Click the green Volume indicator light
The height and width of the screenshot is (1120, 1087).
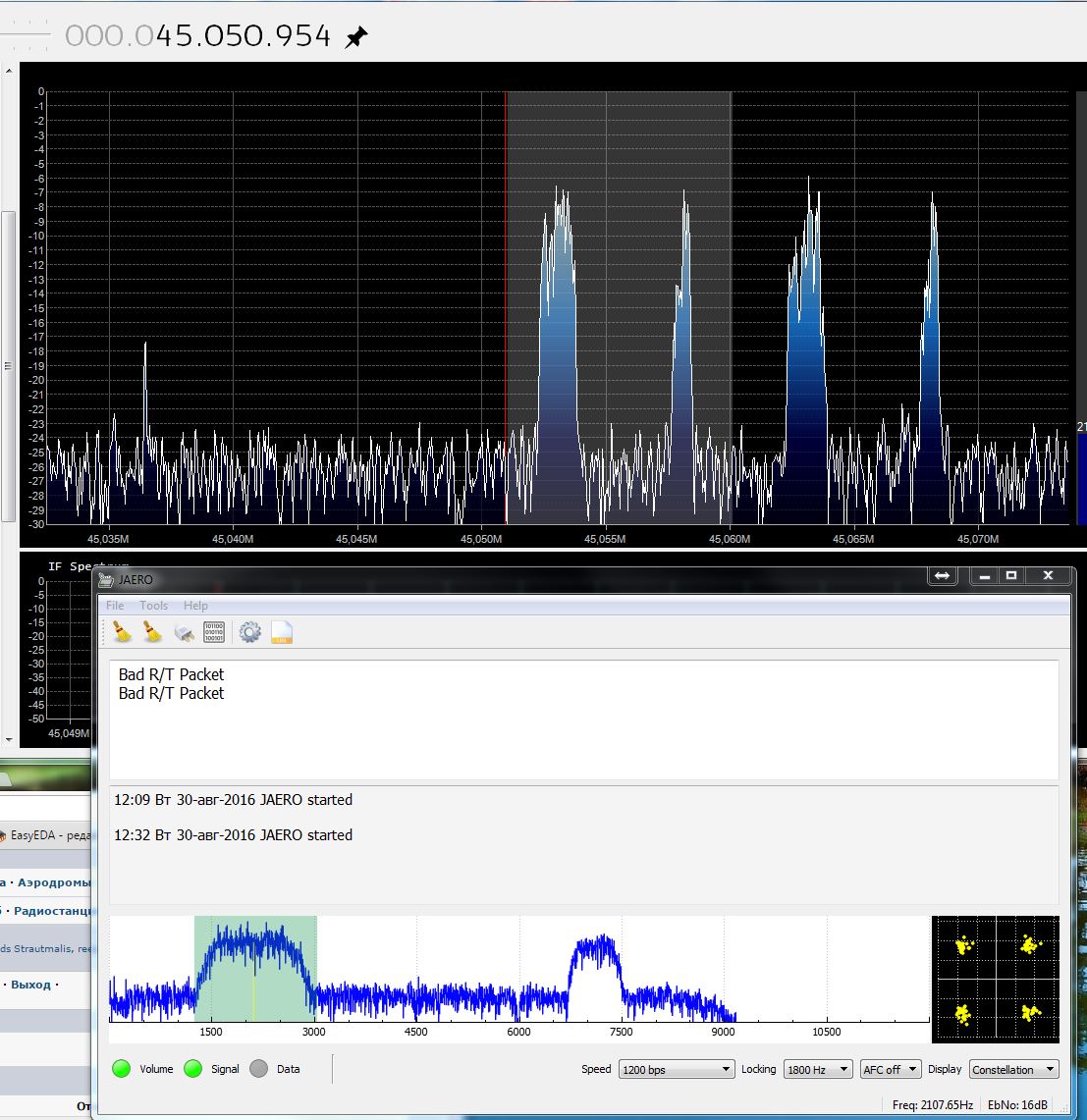pos(122,1069)
